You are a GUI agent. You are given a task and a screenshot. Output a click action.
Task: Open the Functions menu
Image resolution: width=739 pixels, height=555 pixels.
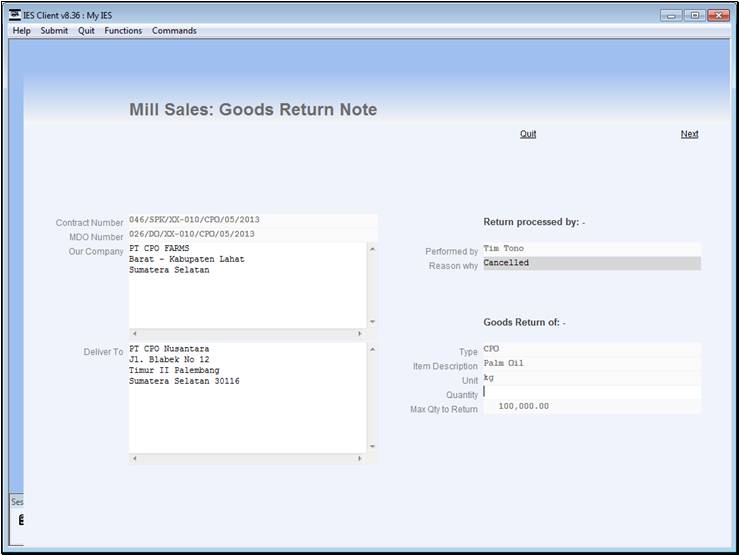tap(123, 31)
